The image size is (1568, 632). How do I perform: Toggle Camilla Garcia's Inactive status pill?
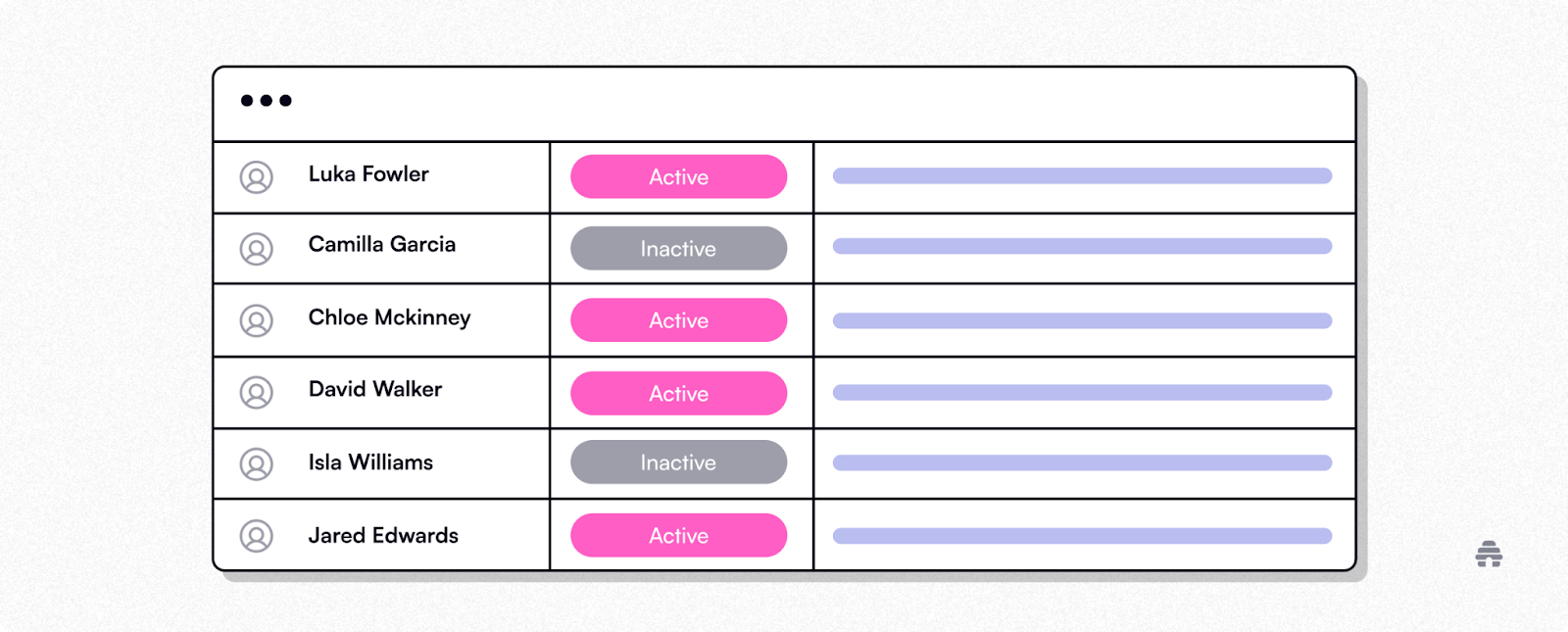point(679,248)
